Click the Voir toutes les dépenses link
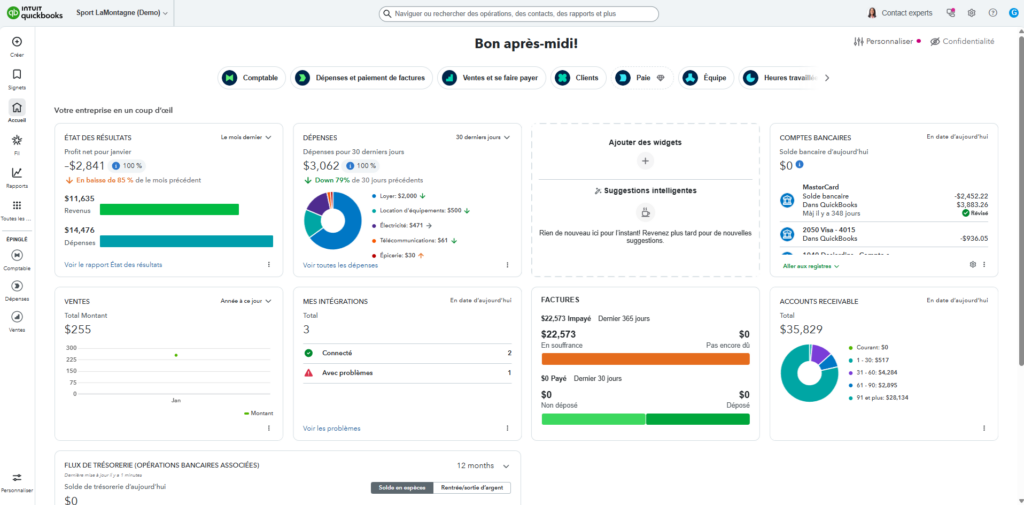This screenshot has height=505, width=1024. click(340, 265)
